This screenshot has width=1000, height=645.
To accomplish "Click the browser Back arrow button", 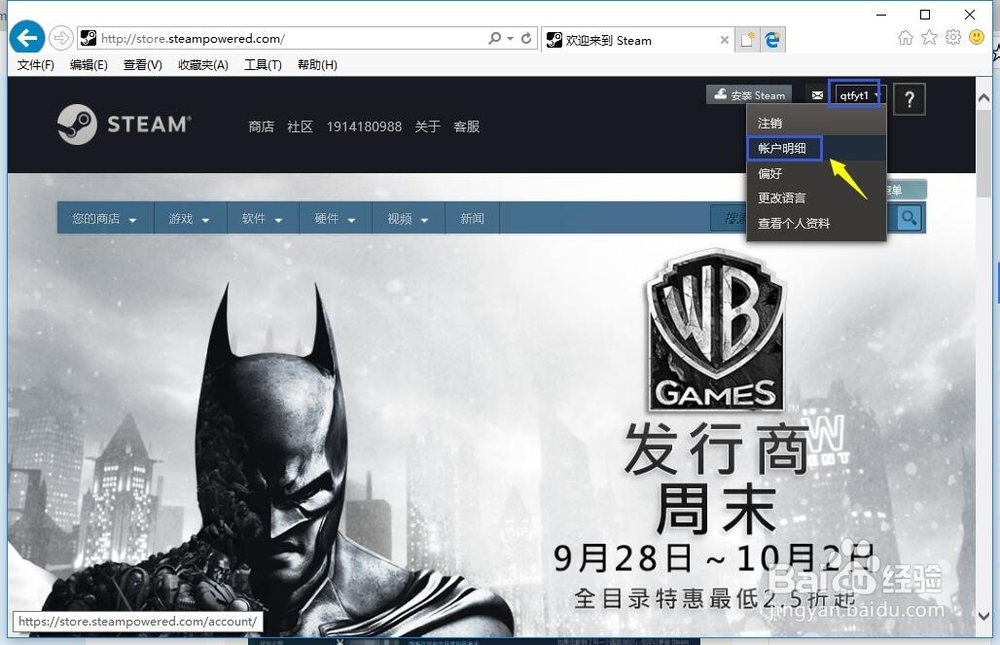I will coord(27,38).
